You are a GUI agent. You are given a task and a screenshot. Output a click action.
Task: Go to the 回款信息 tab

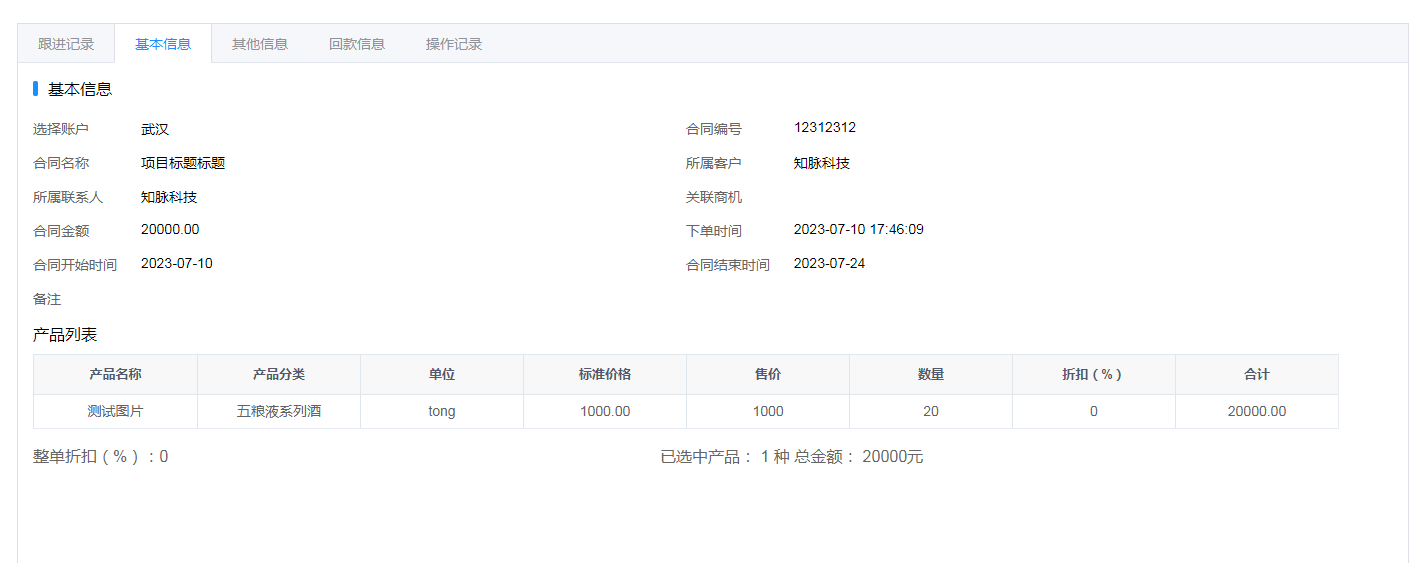pyautogui.click(x=357, y=44)
